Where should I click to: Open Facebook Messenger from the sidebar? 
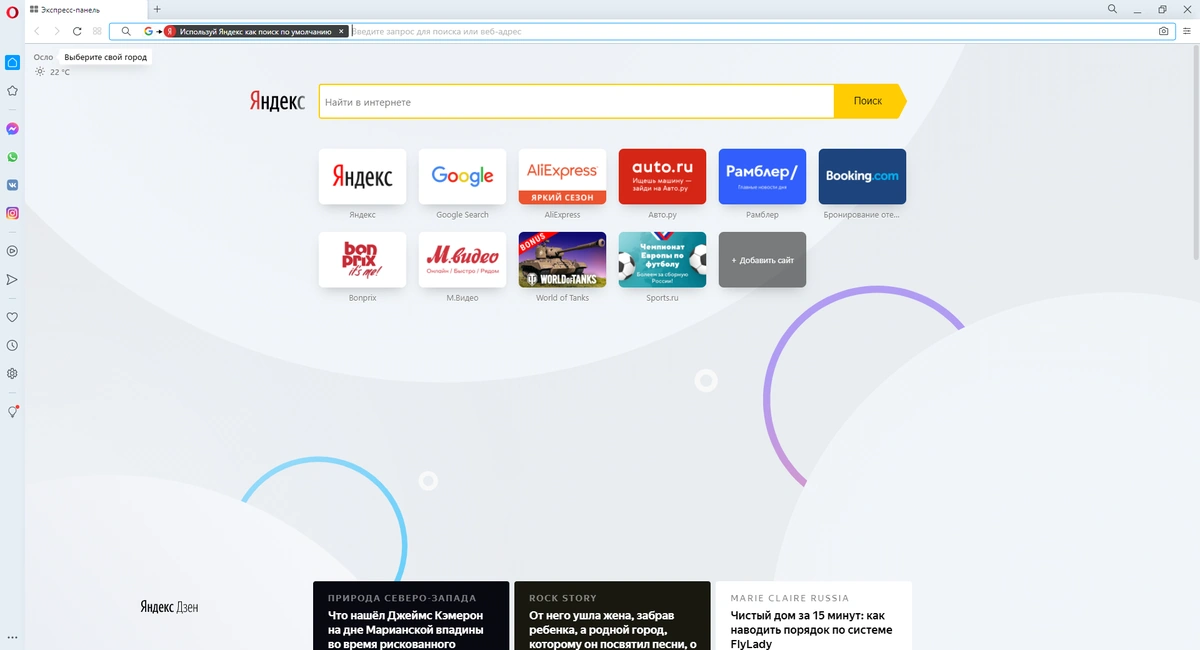[13, 129]
